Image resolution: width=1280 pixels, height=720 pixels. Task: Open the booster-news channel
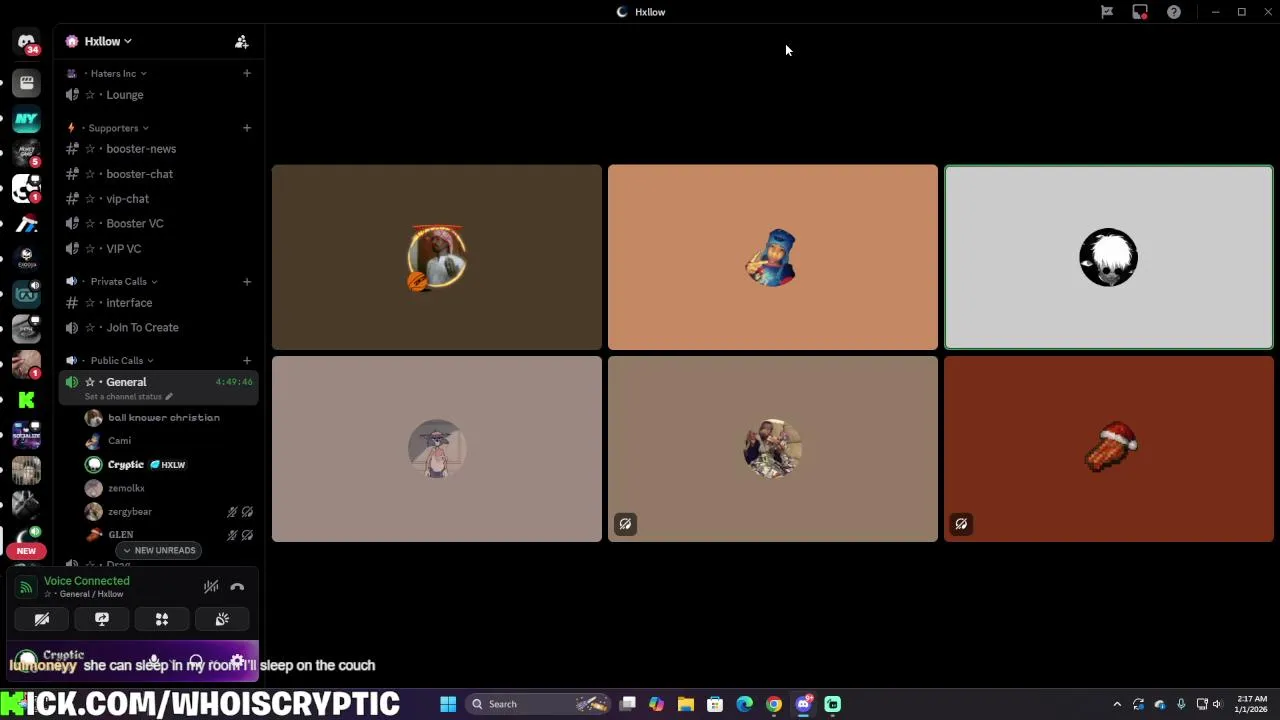coord(159,149)
